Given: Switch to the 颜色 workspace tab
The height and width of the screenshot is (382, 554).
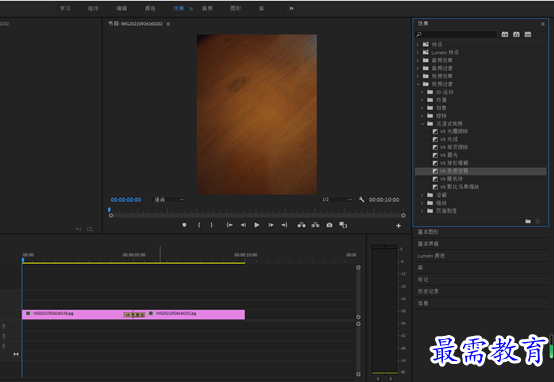Looking at the screenshot, I should click(x=150, y=8).
